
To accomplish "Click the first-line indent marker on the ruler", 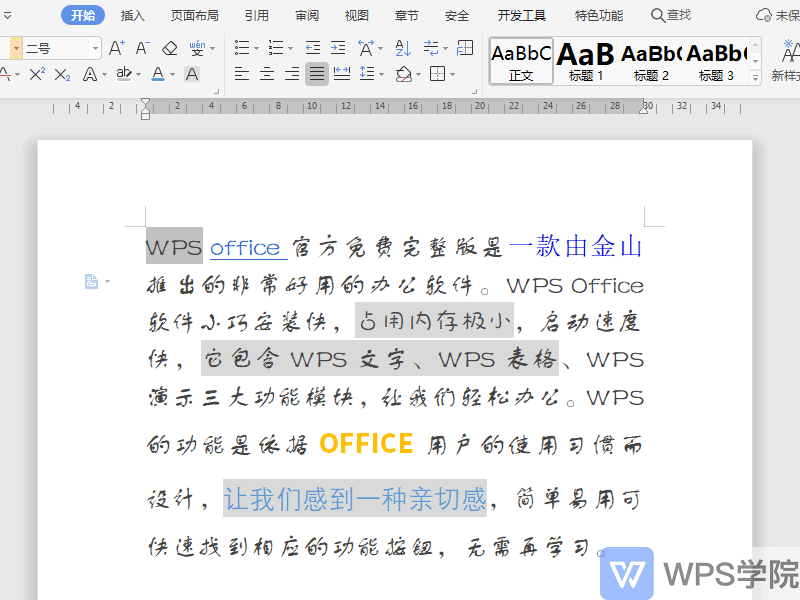I will point(146,103).
